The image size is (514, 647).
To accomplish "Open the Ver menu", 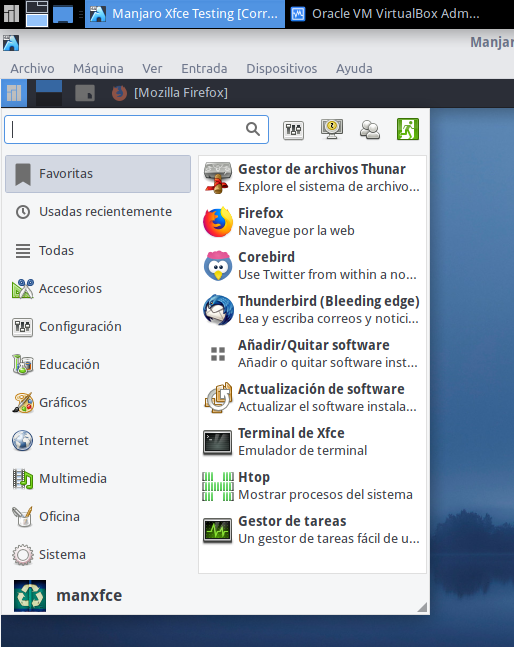I will tap(152, 68).
